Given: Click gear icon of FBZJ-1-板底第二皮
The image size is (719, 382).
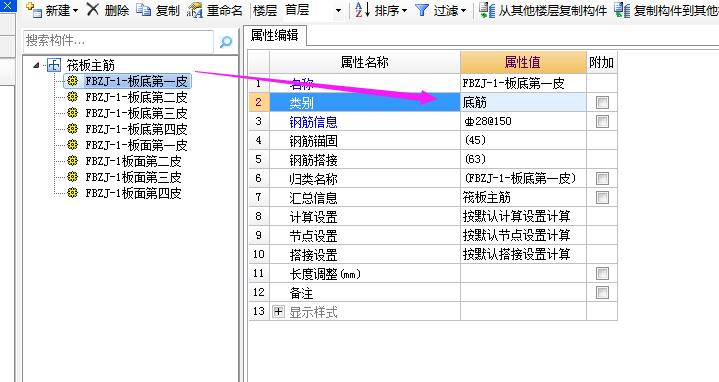Looking at the screenshot, I should (x=72, y=97).
